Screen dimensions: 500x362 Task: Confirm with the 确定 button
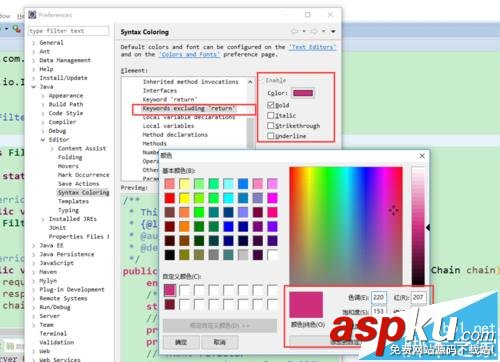(181, 342)
